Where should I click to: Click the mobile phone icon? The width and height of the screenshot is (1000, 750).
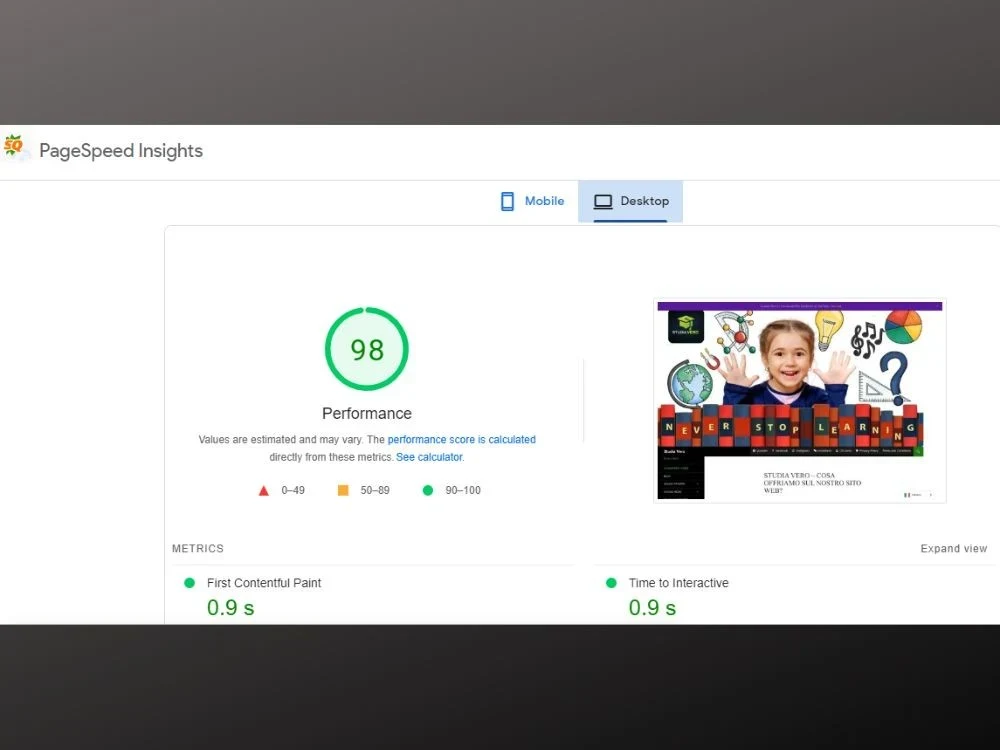pyautogui.click(x=507, y=202)
